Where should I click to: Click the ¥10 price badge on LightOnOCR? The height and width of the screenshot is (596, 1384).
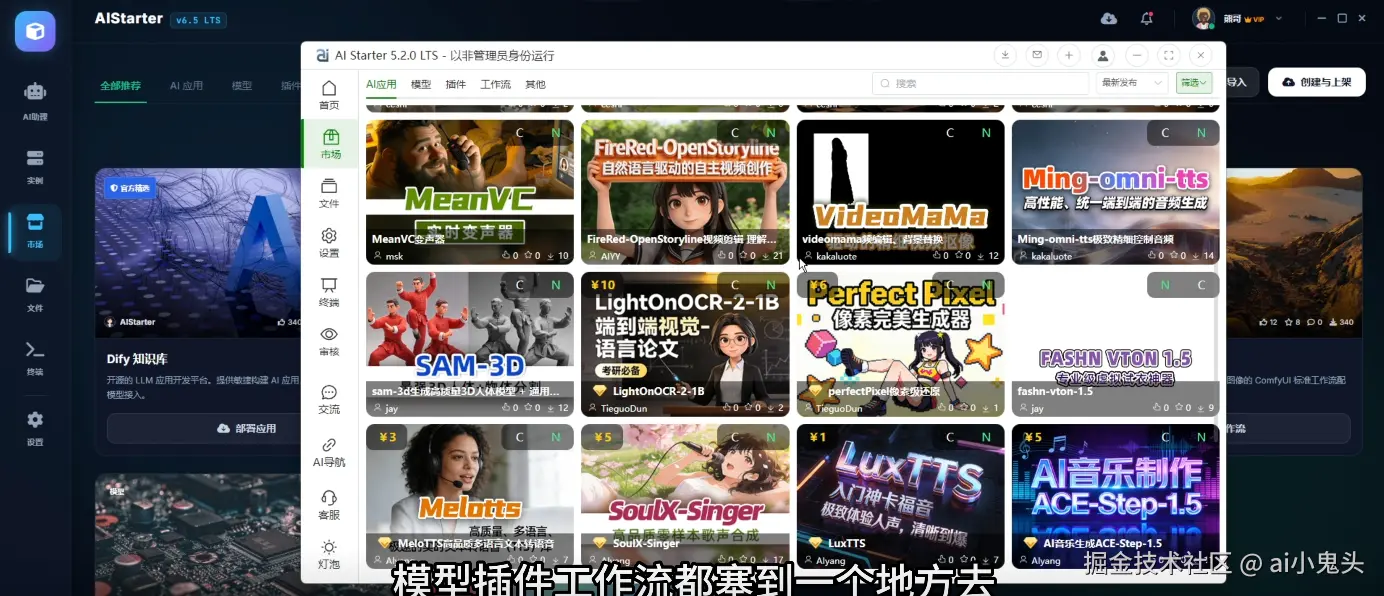[603, 285]
